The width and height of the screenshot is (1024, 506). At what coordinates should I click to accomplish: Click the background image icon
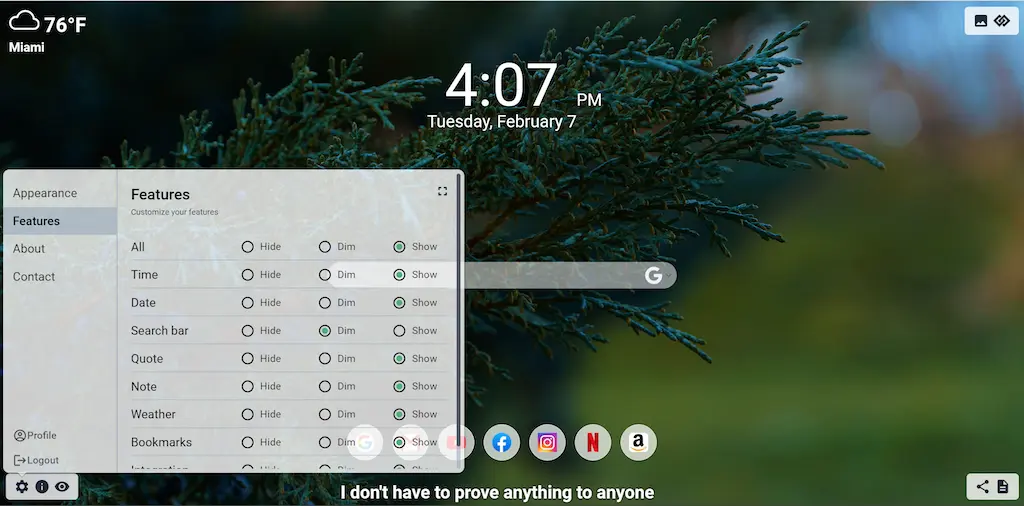point(981,21)
